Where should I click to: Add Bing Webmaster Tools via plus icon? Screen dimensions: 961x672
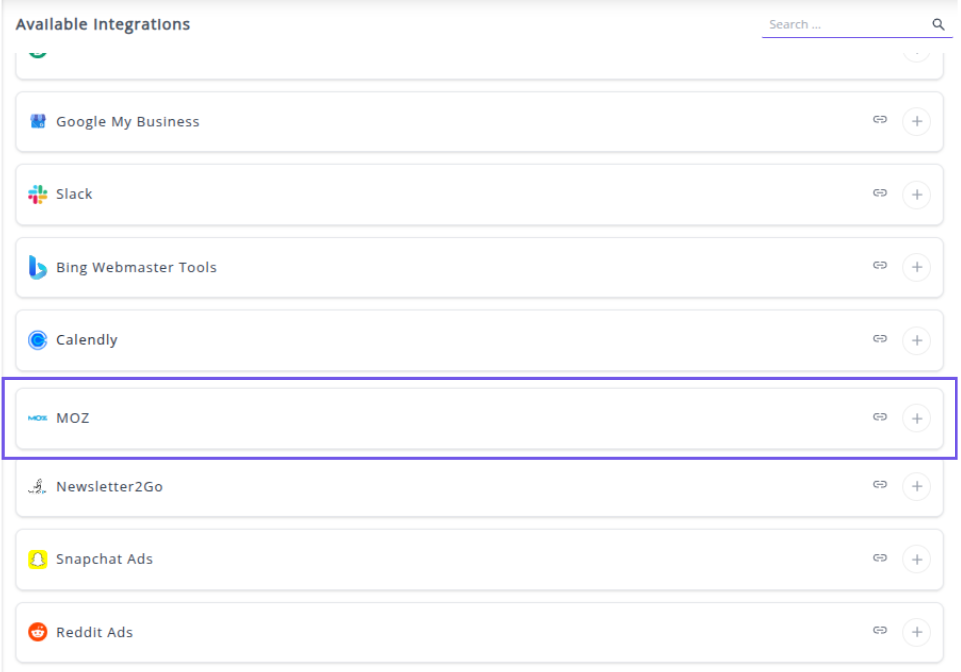point(916,268)
